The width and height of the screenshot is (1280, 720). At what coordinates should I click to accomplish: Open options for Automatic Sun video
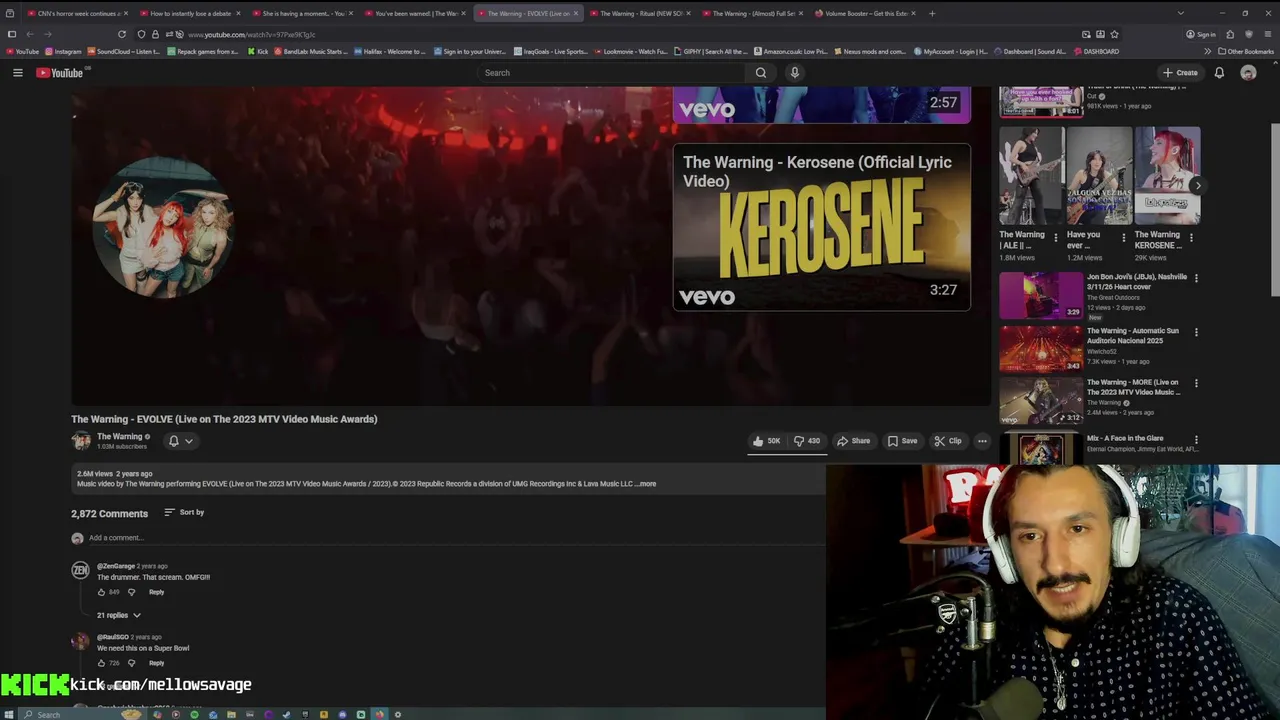pyautogui.click(x=1196, y=332)
